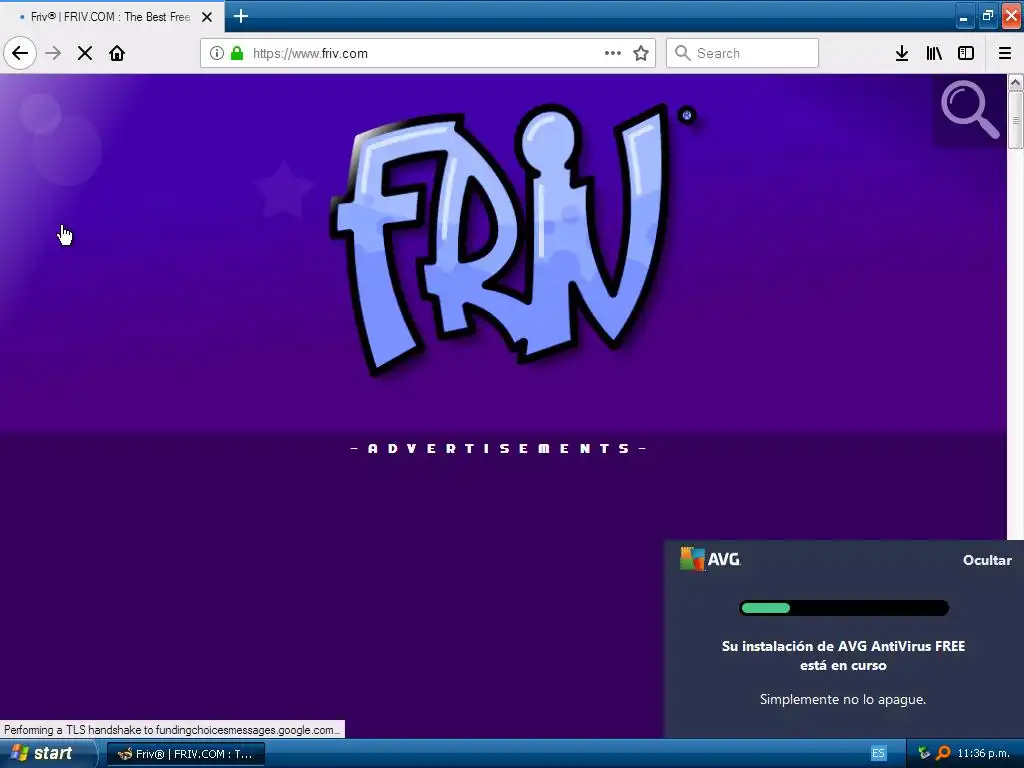
Task: Close the Friv tab
Action: [207, 17]
